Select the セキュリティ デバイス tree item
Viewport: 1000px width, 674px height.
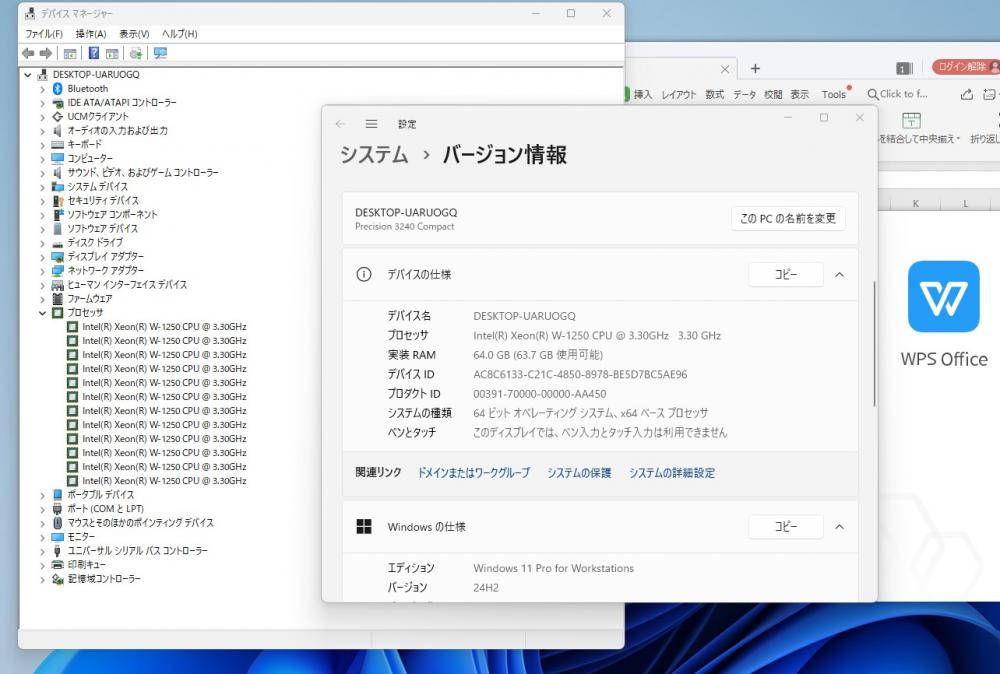[103, 200]
